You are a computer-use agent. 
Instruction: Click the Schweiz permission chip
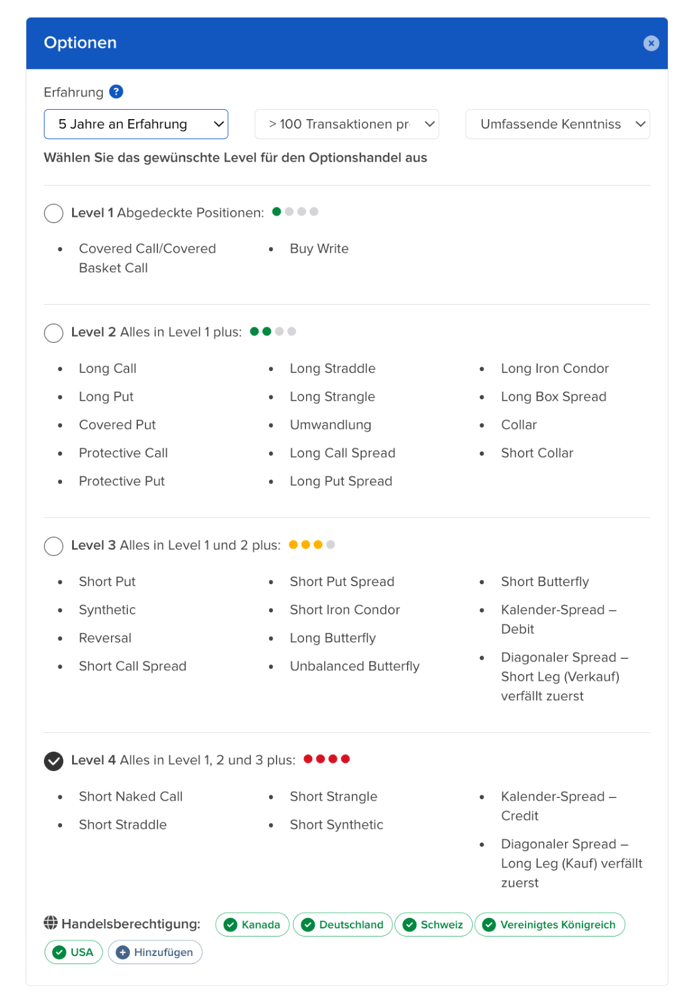(433, 925)
